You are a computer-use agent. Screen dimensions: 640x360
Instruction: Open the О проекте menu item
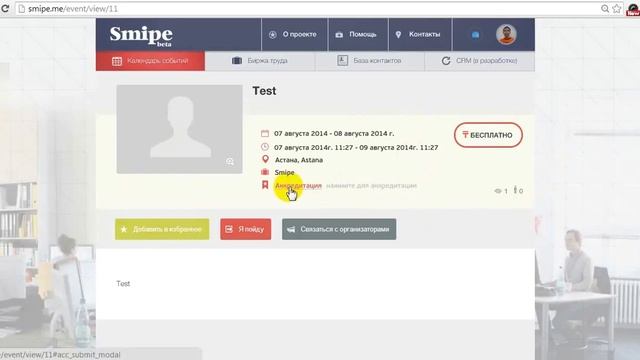(x=294, y=35)
